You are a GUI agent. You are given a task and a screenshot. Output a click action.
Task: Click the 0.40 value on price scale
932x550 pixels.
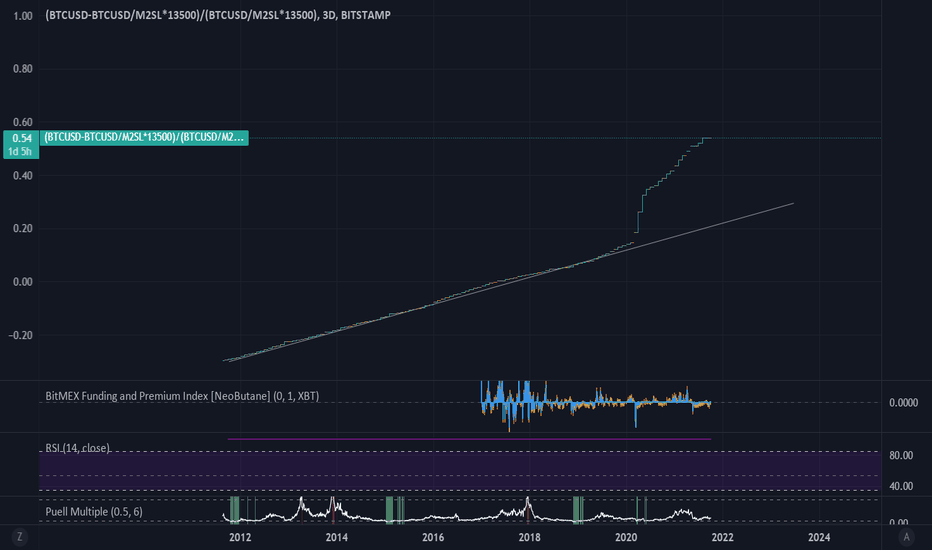pos(23,175)
